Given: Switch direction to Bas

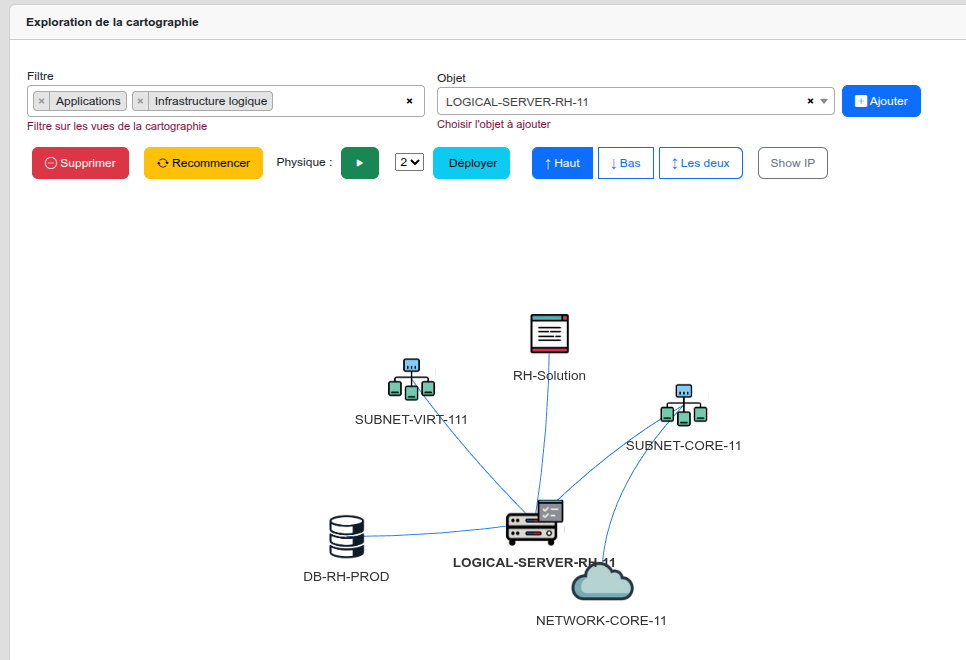Looking at the screenshot, I should [625, 163].
